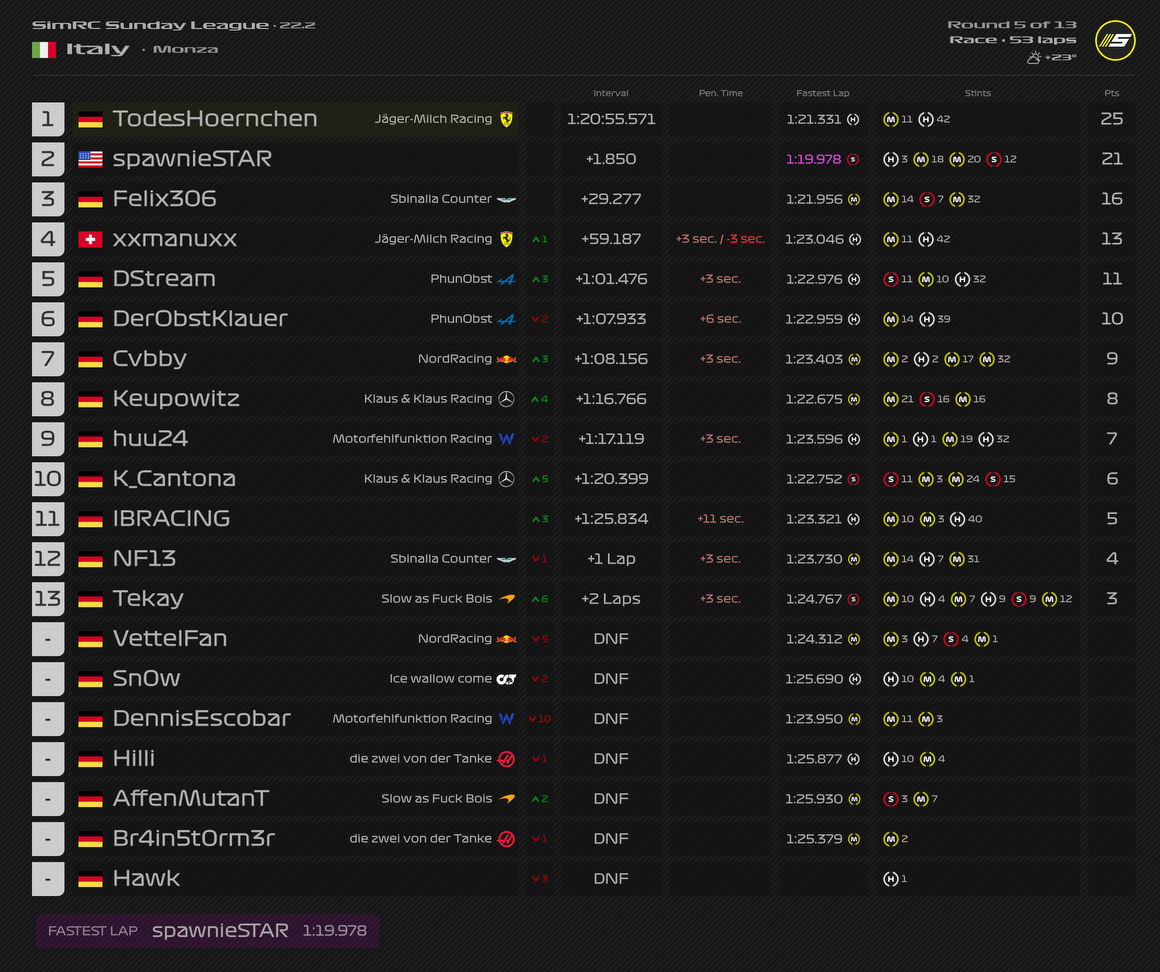Click the Pen. Time column header
Viewport: 1160px width, 972px height.
(x=720, y=93)
